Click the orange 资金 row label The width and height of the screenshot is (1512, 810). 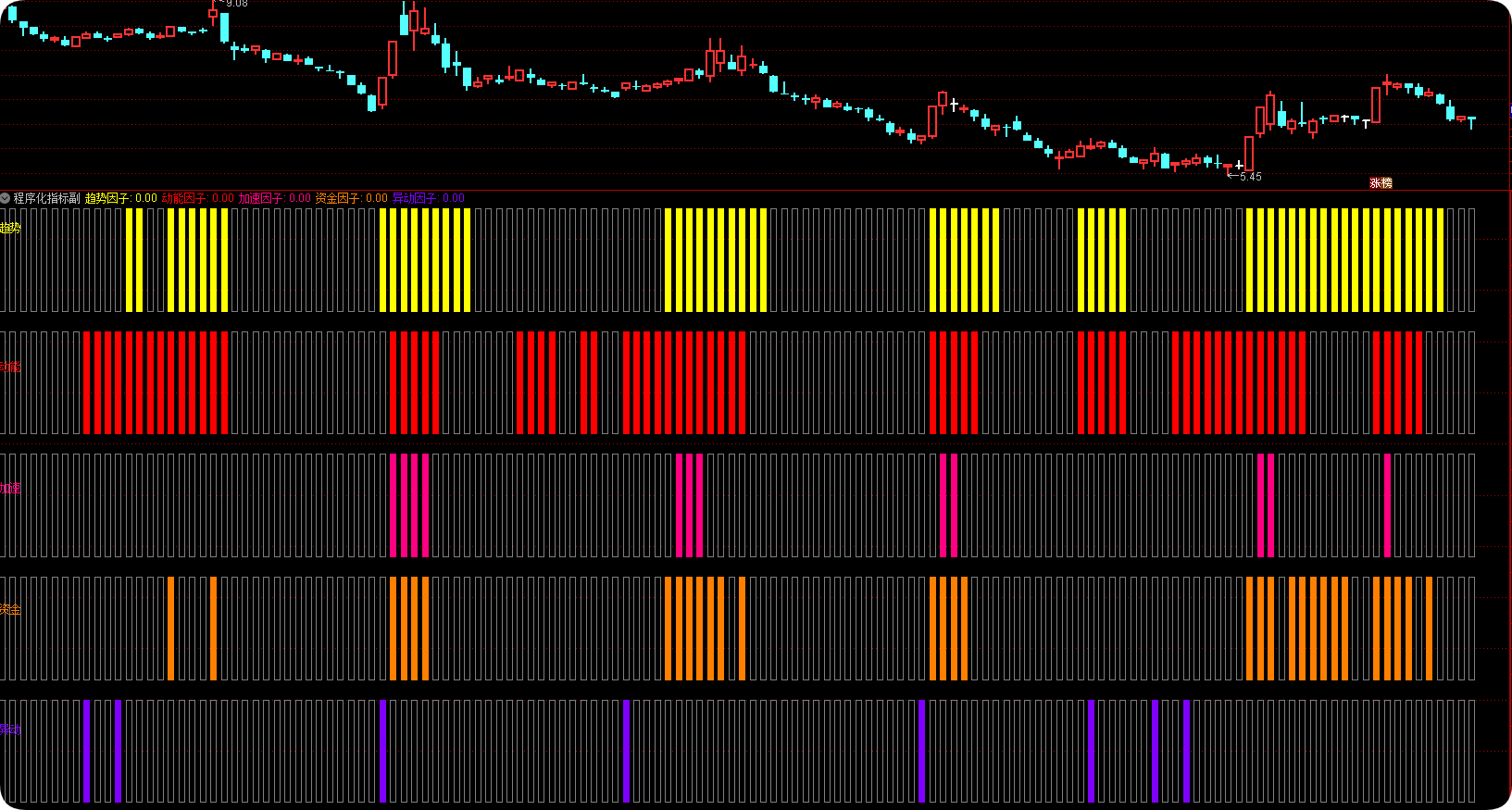(9, 609)
